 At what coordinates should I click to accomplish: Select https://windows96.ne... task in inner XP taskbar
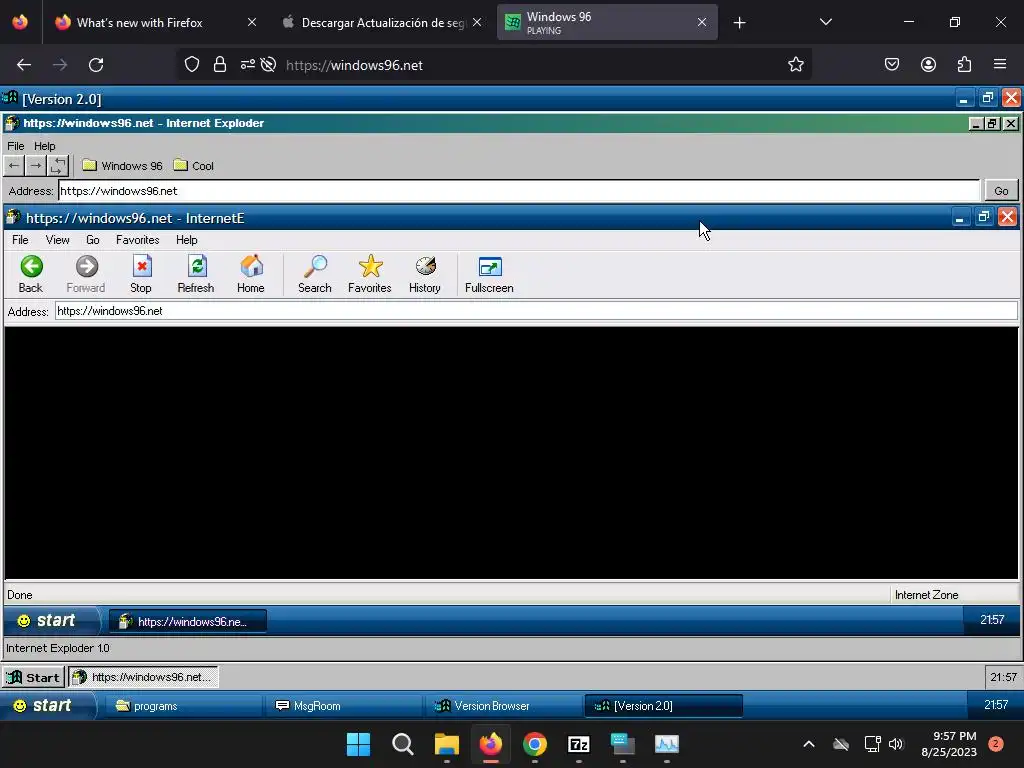(187, 621)
